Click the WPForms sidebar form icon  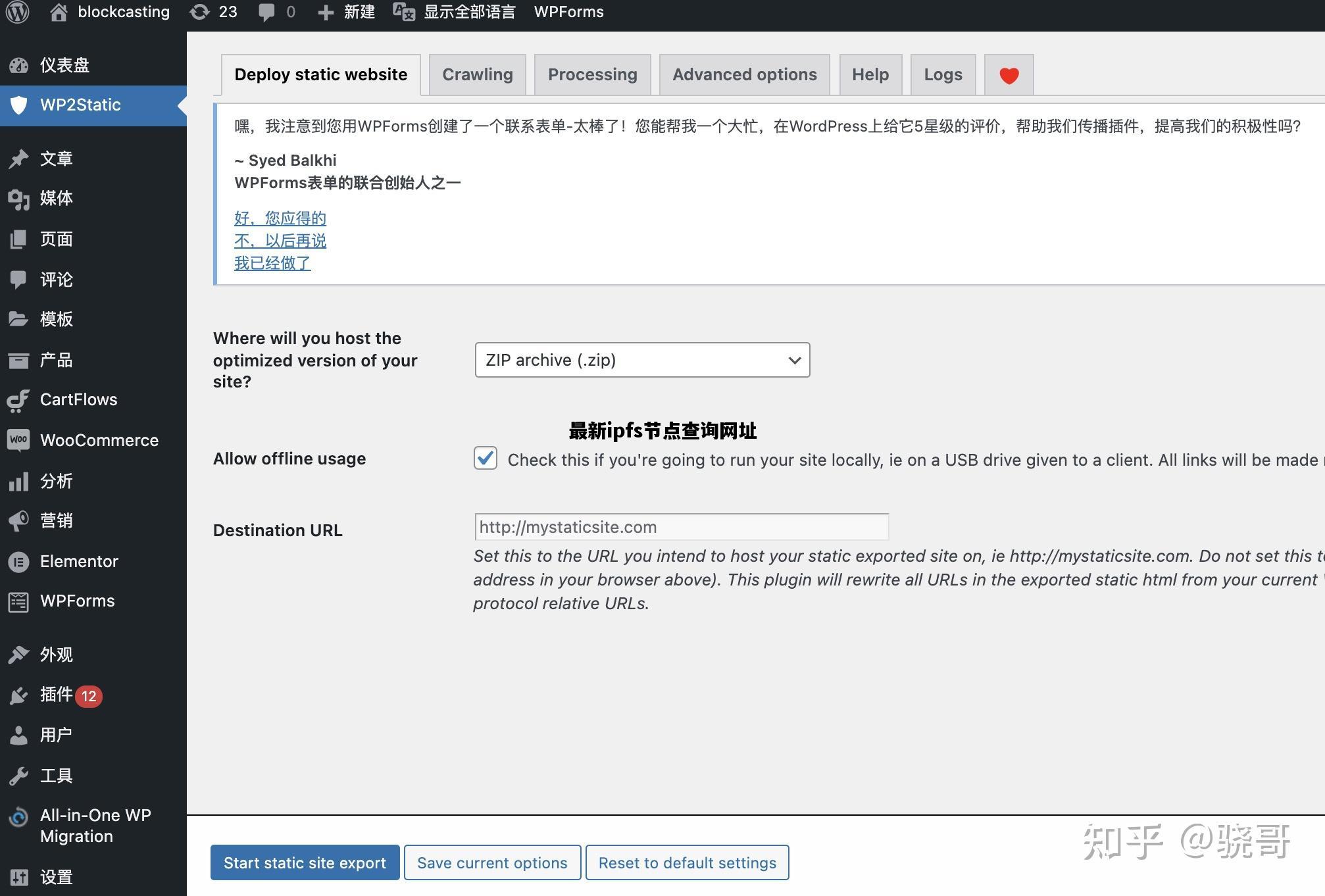pyautogui.click(x=18, y=601)
